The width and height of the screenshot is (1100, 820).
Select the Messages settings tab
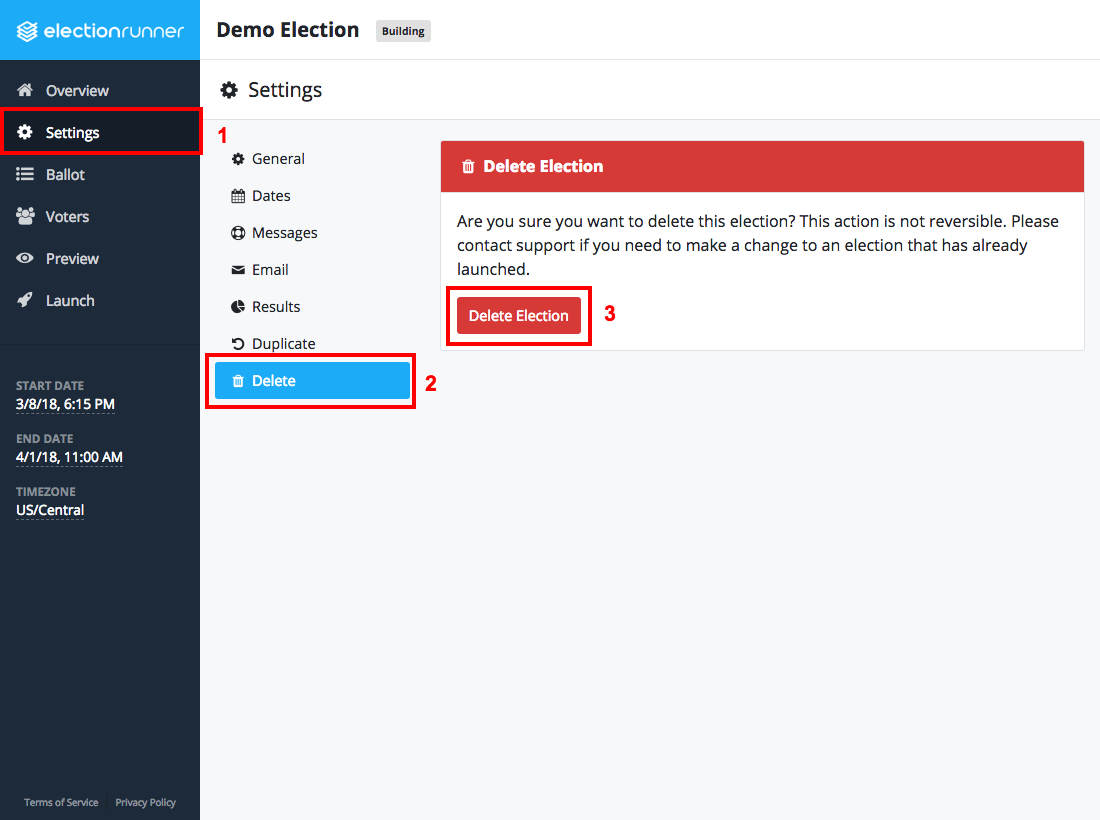(x=284, y=232)
